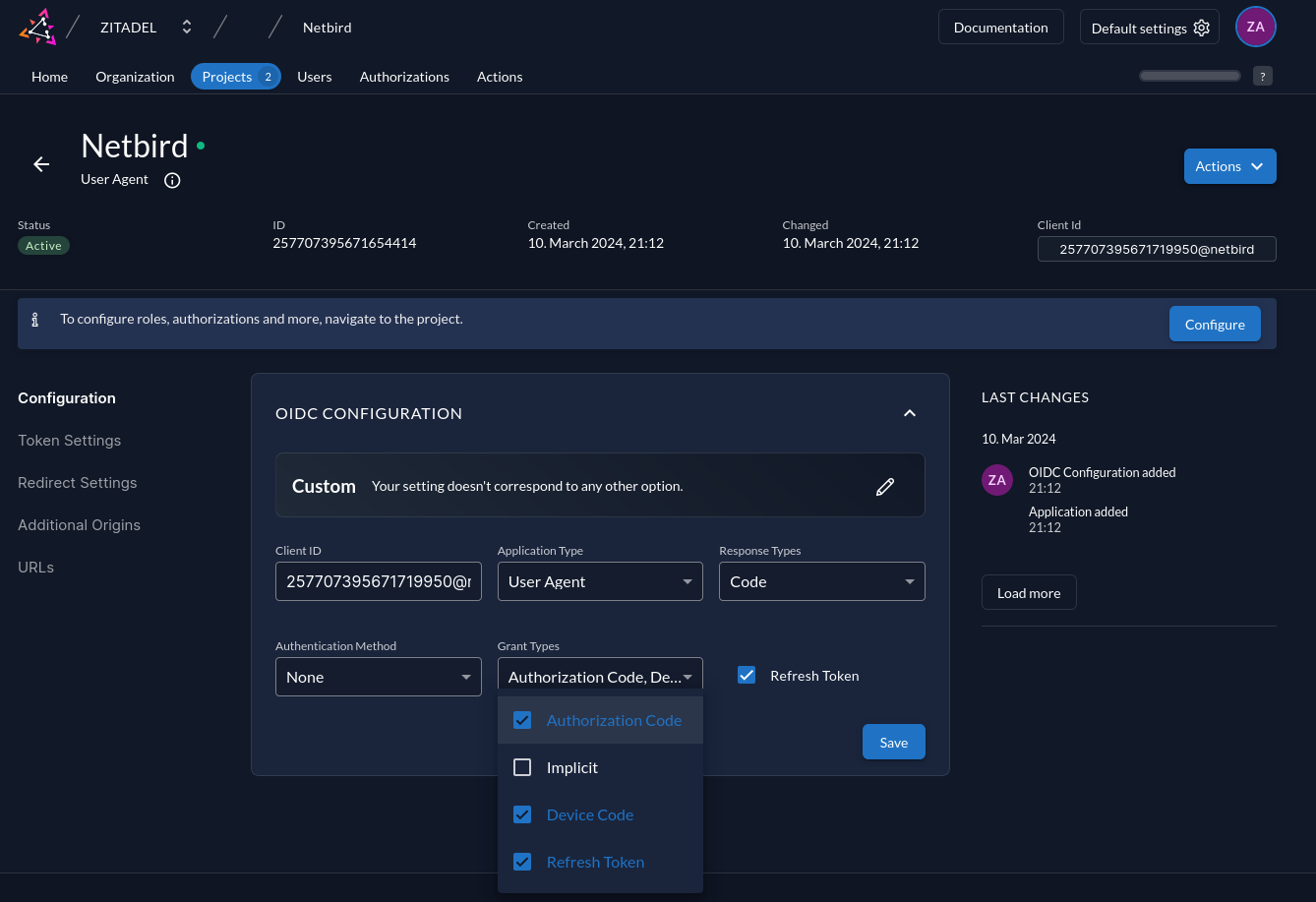Image resolution: width=1316 pixels, height=902 pixels.
Task: Open the blue Actions dropdown button
Action: coord(1229,166)
